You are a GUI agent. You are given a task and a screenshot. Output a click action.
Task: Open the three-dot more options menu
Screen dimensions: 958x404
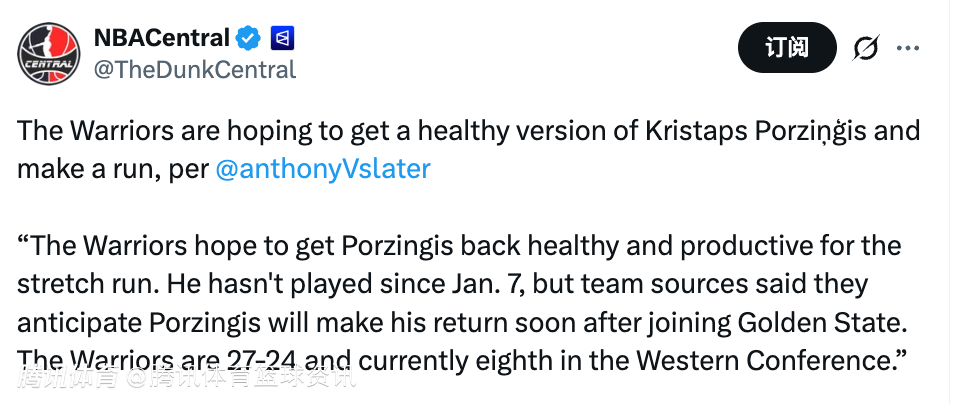click(x=908, y=47)
